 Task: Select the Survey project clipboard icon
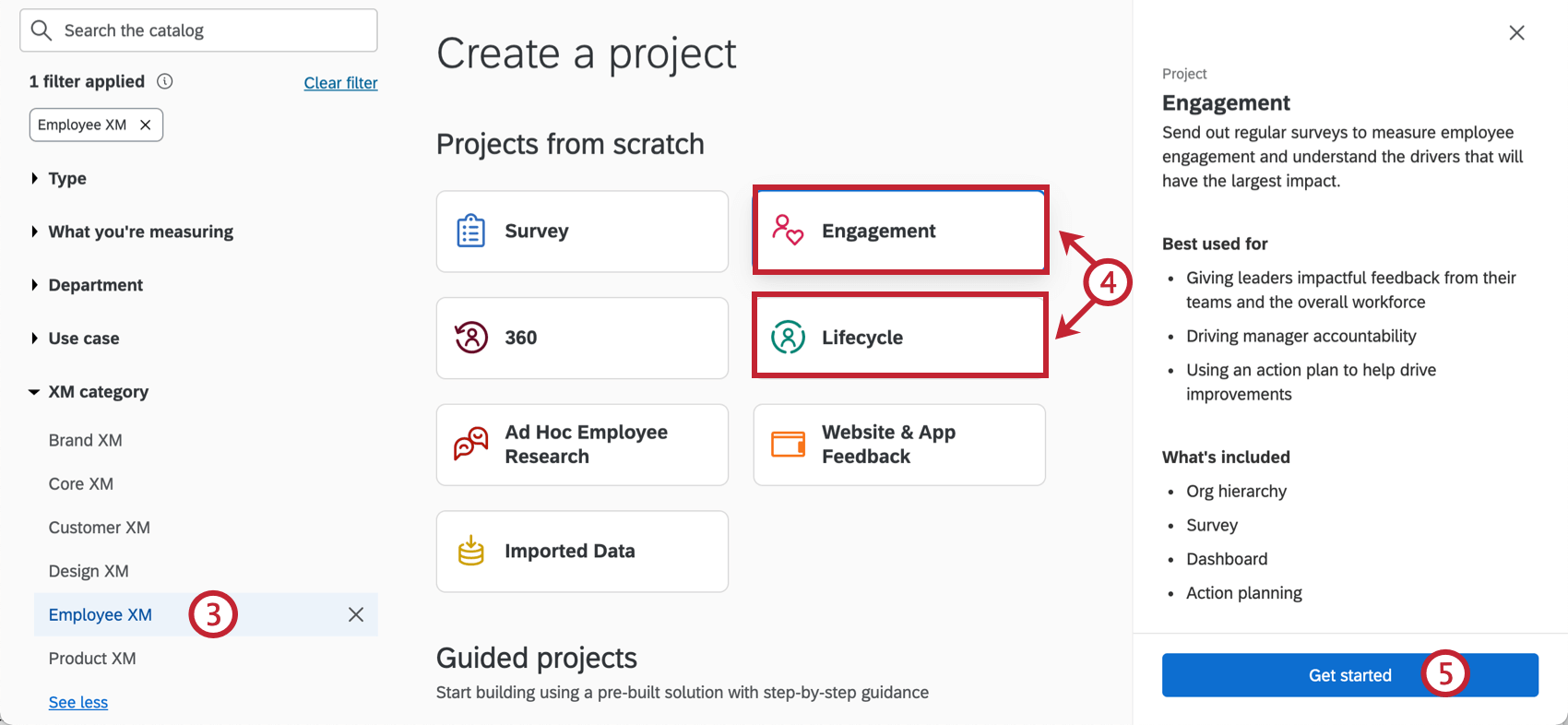click(470, 232)
